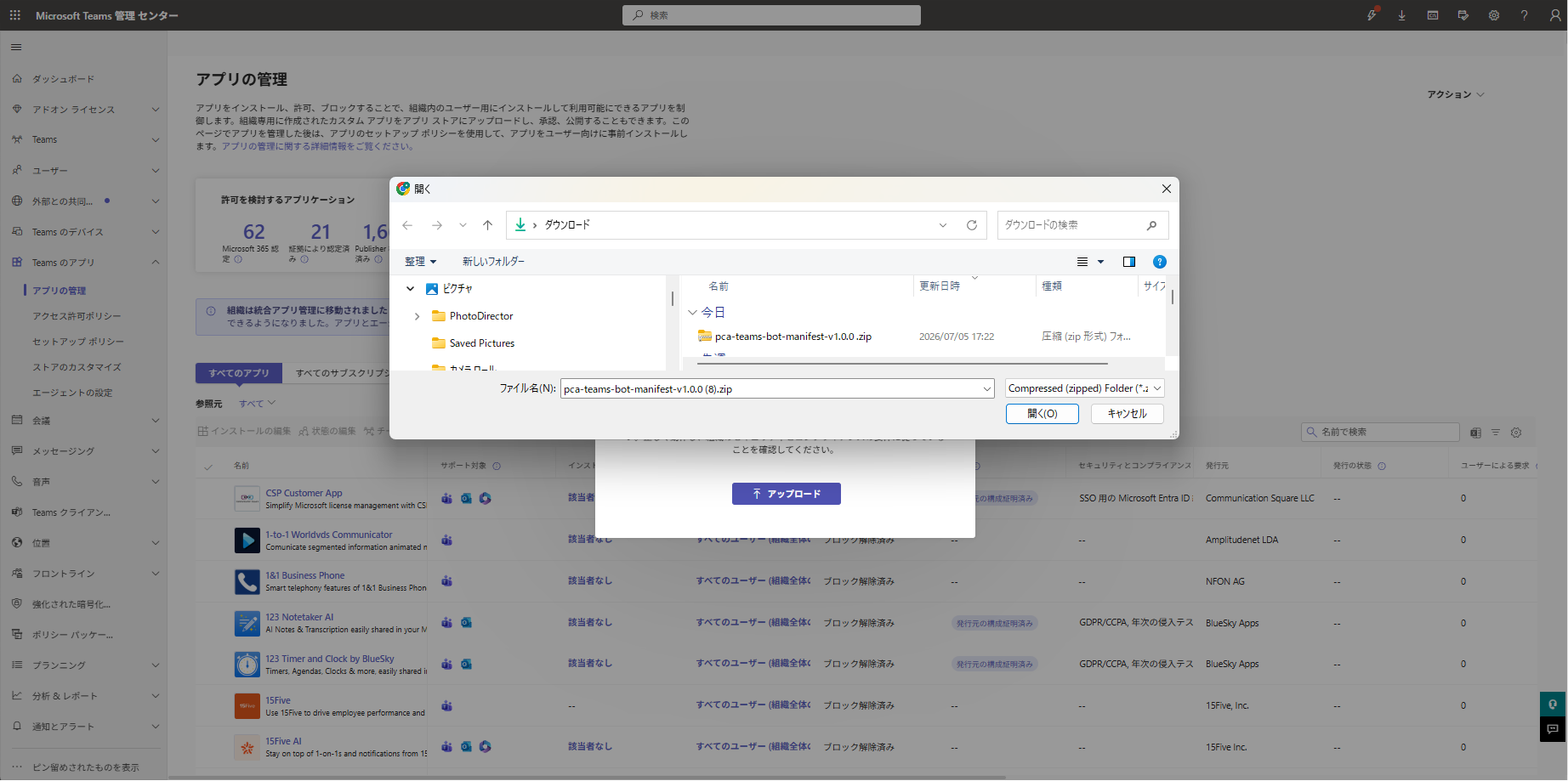Open ストアのカスタマイズ in the sidebar
The image size is (1568, 781).
tap(77, 367)
